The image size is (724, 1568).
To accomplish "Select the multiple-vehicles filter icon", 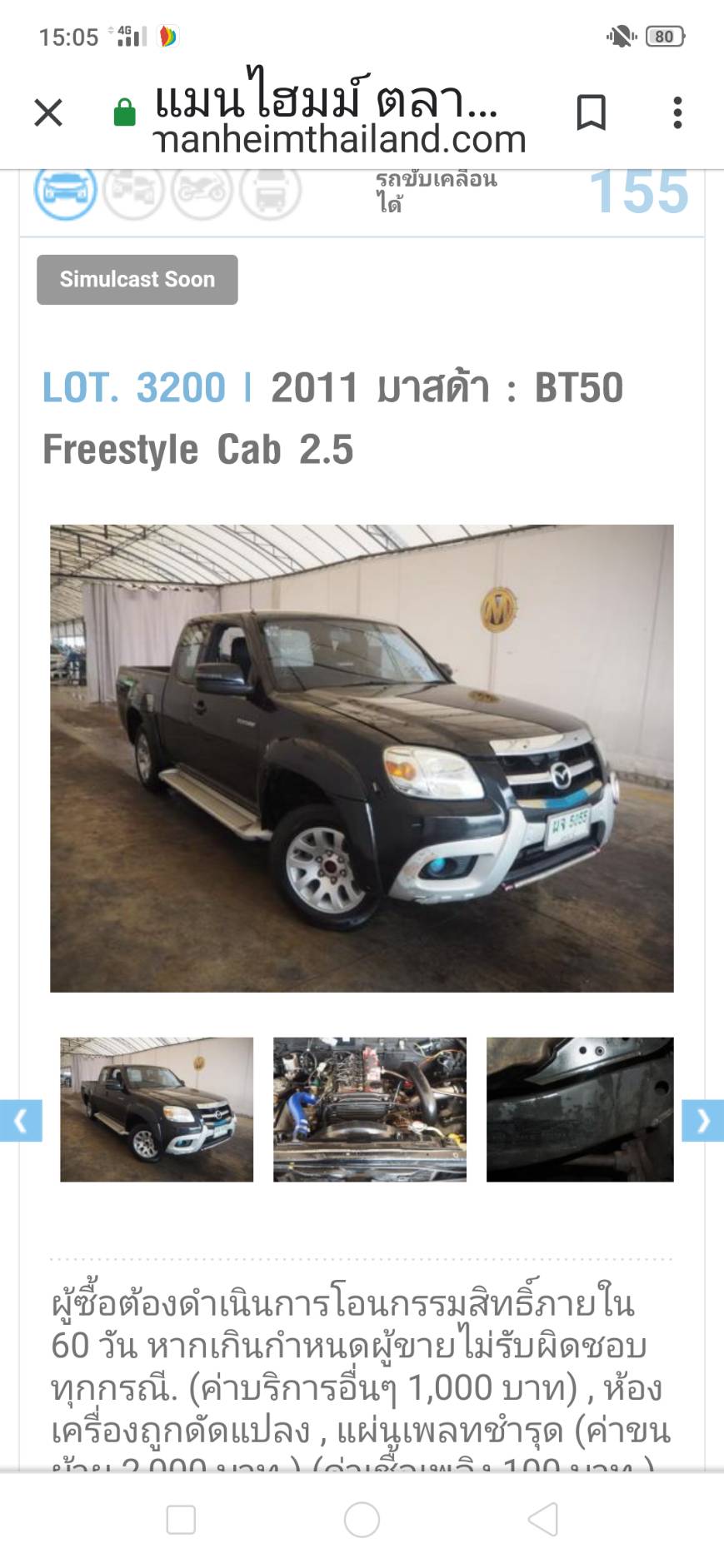I will pyautogui.click(x=133, y=190).
